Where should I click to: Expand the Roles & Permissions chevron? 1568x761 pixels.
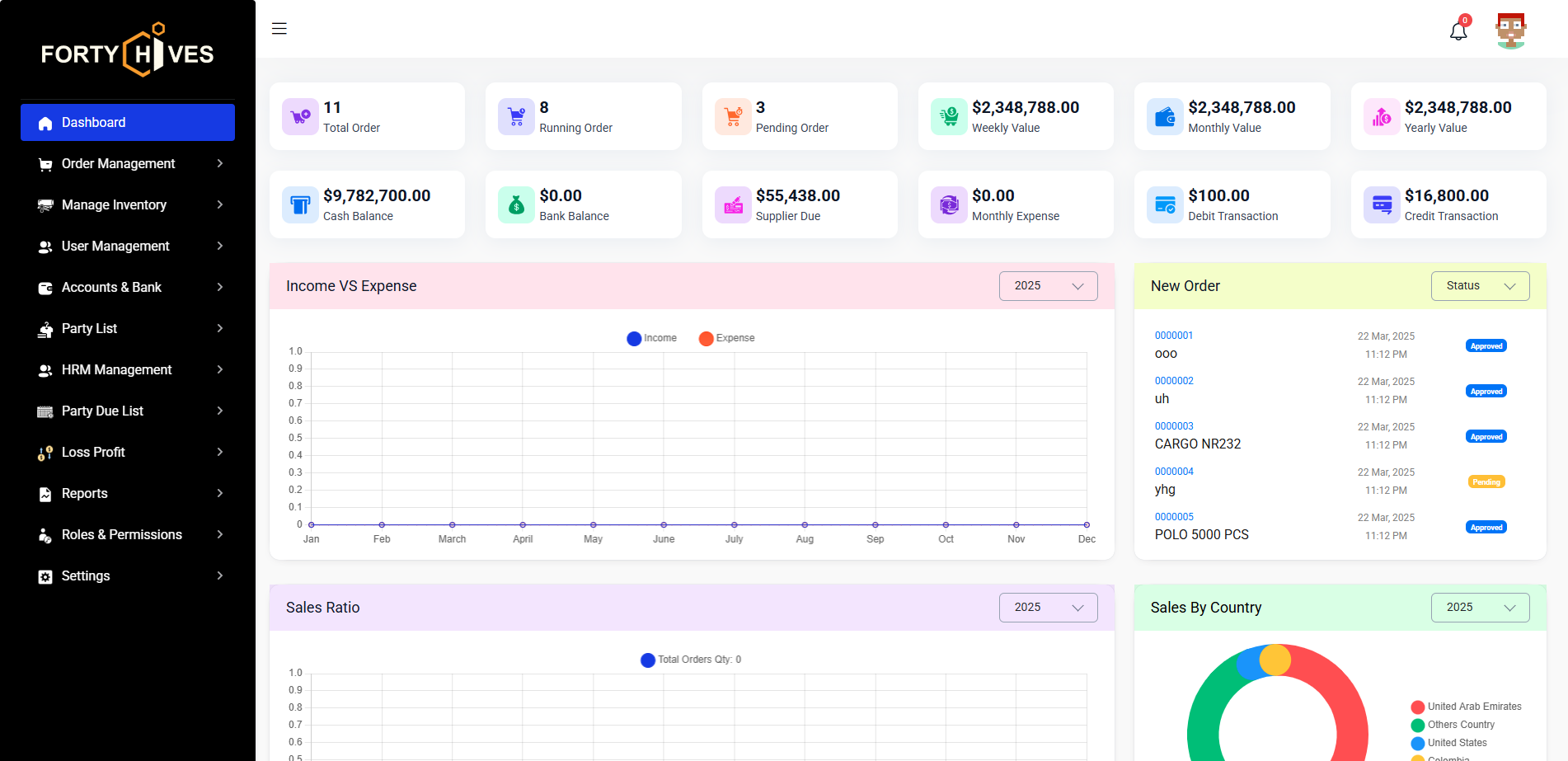[220, 534]
